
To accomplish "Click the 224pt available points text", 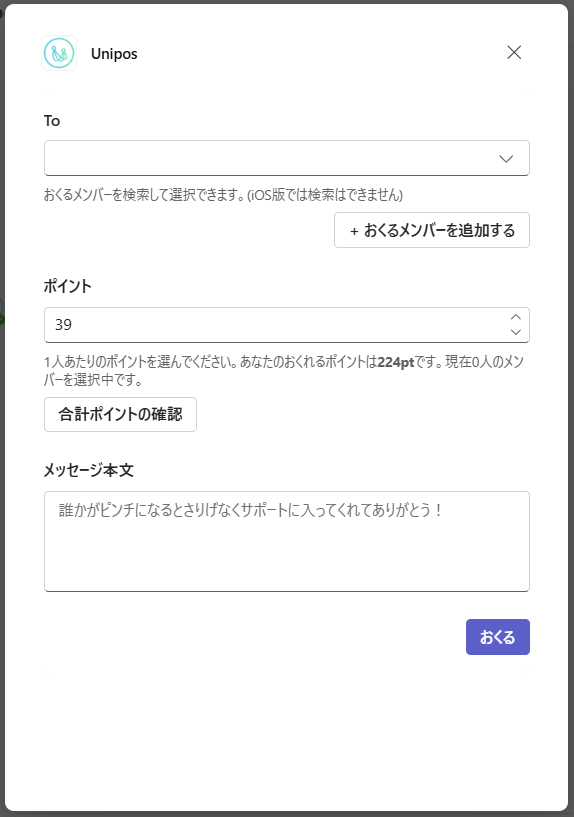I will (x=396, y=362).
